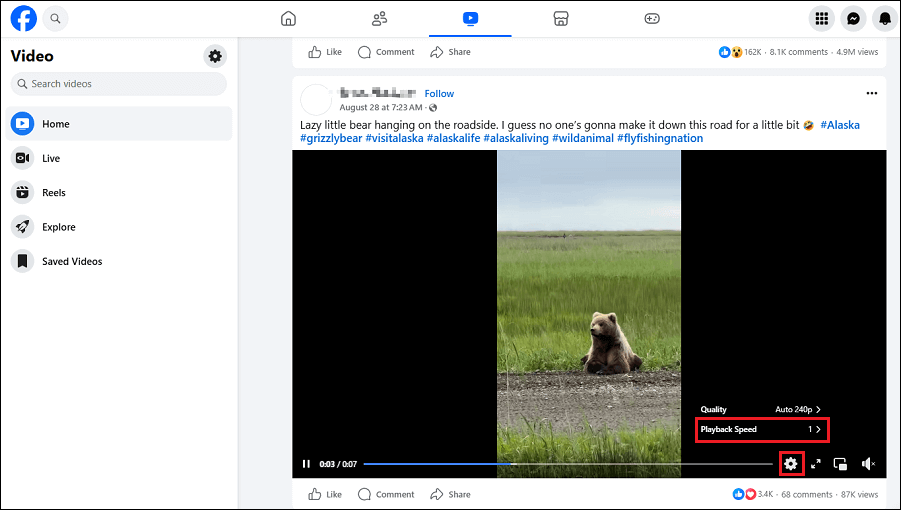Open the Marketplace tab
Viewport: 901px width, 510px height.
coord(561,18)
